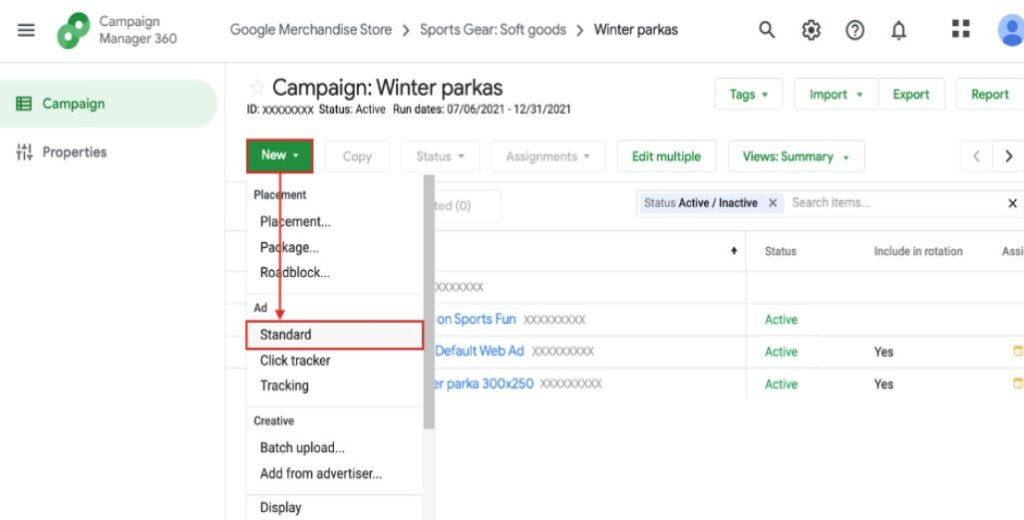
Task: Click the New menu scrollbar
Action: click(x=429, y=301)
